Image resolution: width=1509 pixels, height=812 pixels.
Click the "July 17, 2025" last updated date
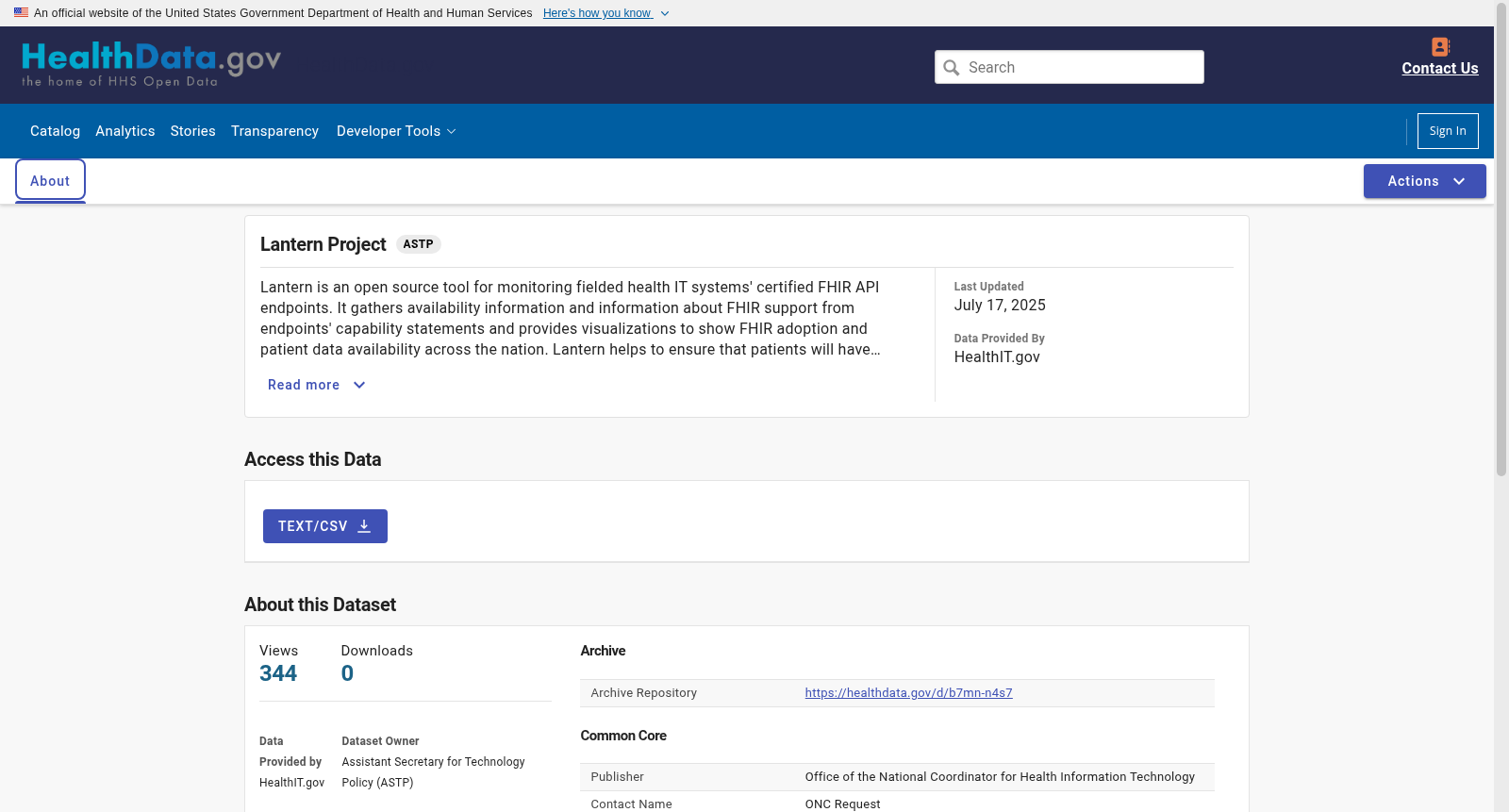tap(1000, 306)
